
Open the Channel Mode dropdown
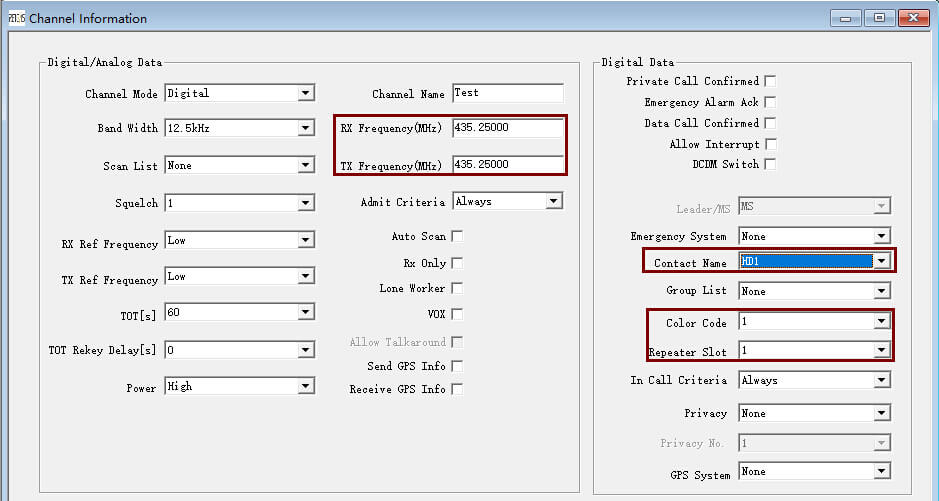306,94
